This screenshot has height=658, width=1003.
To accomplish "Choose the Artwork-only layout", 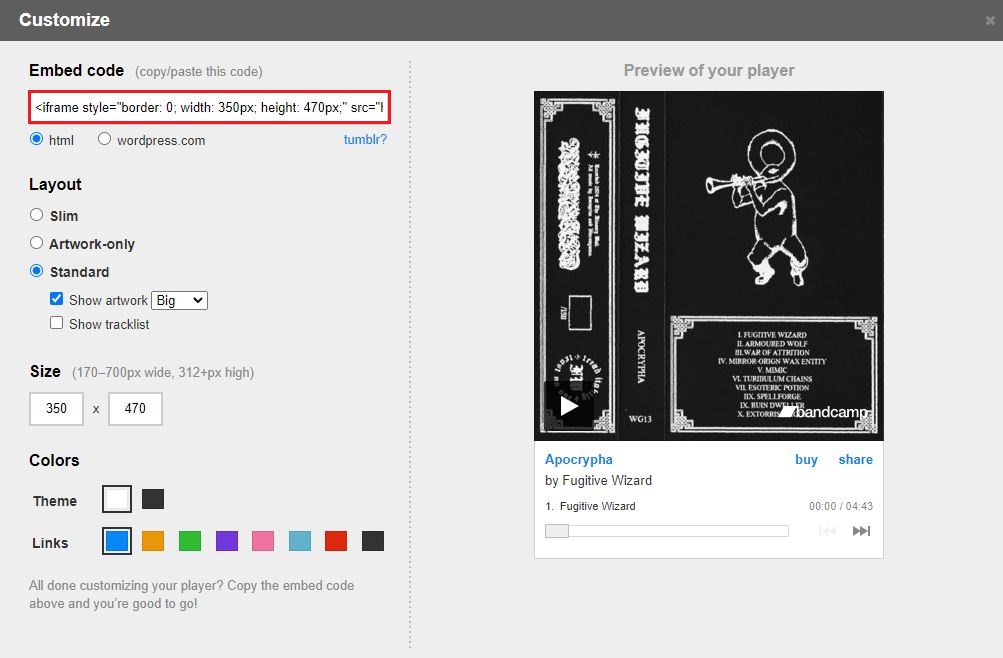I will coord(36,243).
